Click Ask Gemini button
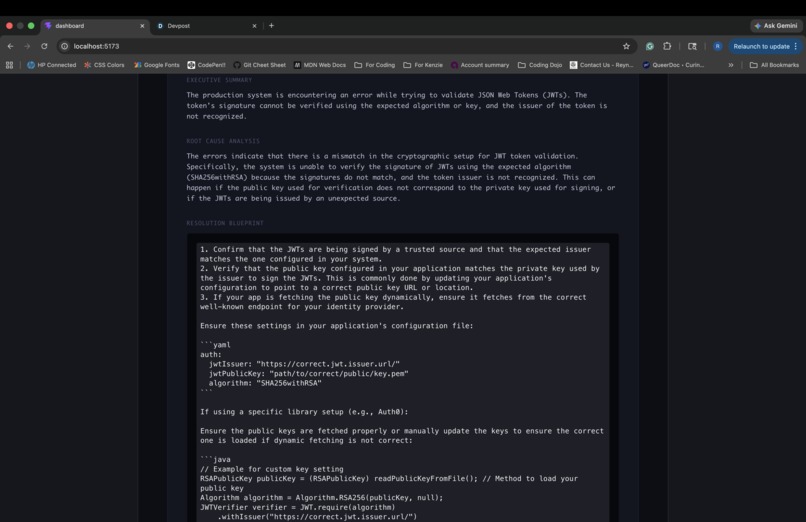Viewport: 806px width, 522px height. [x=776, y=26]
